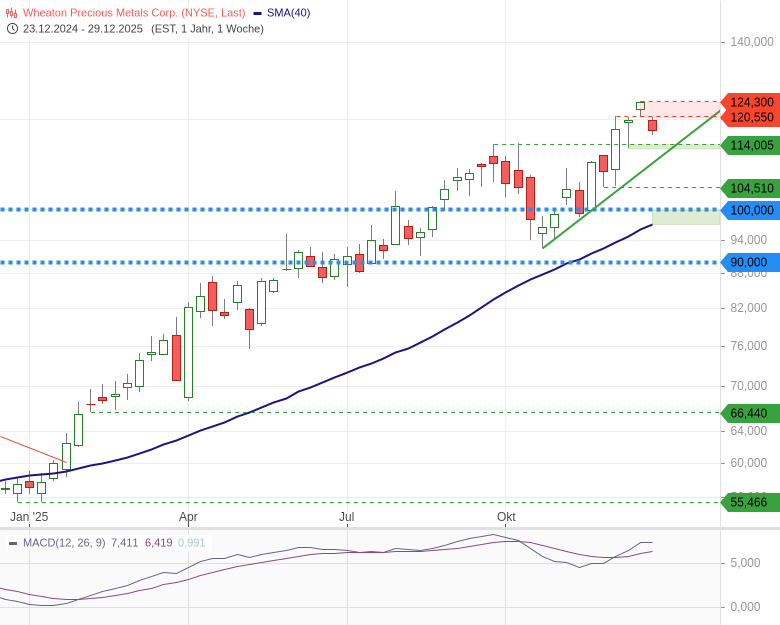780x625 pixels.
Task: Select the green 55,466 price tag
Action: (x=751, y=502)
